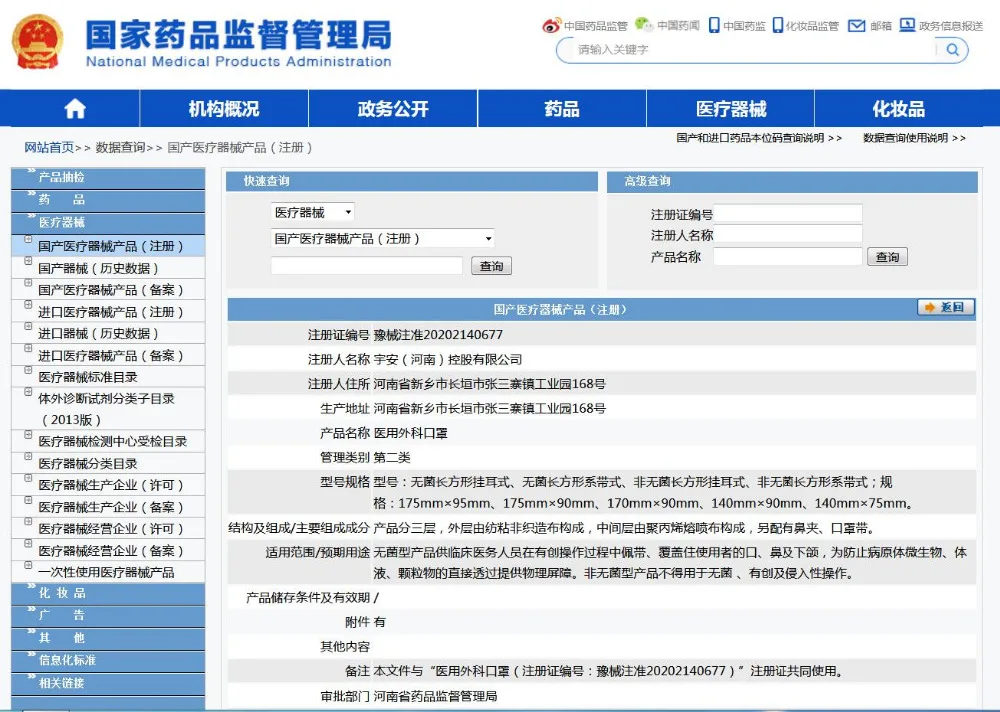Open the 政务公开 navigation menu
The height and width of the screenshot is (712, 1000).
point(393,108)
